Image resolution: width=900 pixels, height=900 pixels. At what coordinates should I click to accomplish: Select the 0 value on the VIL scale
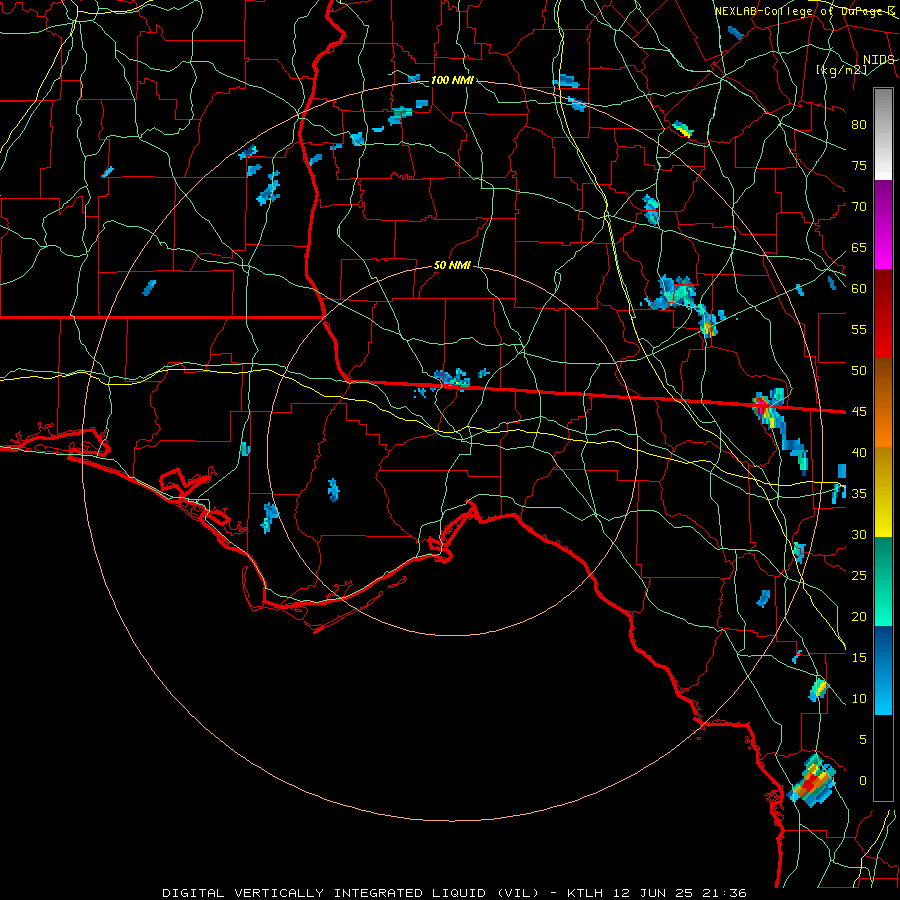coord(863,781)
